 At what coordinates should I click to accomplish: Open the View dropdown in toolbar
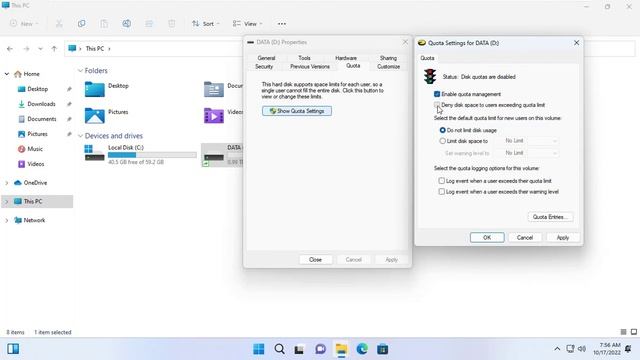tap(247, 24)
